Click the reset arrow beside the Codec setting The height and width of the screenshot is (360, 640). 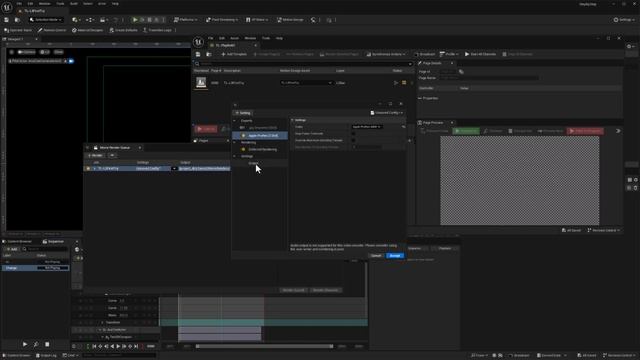tap(404, 127)
